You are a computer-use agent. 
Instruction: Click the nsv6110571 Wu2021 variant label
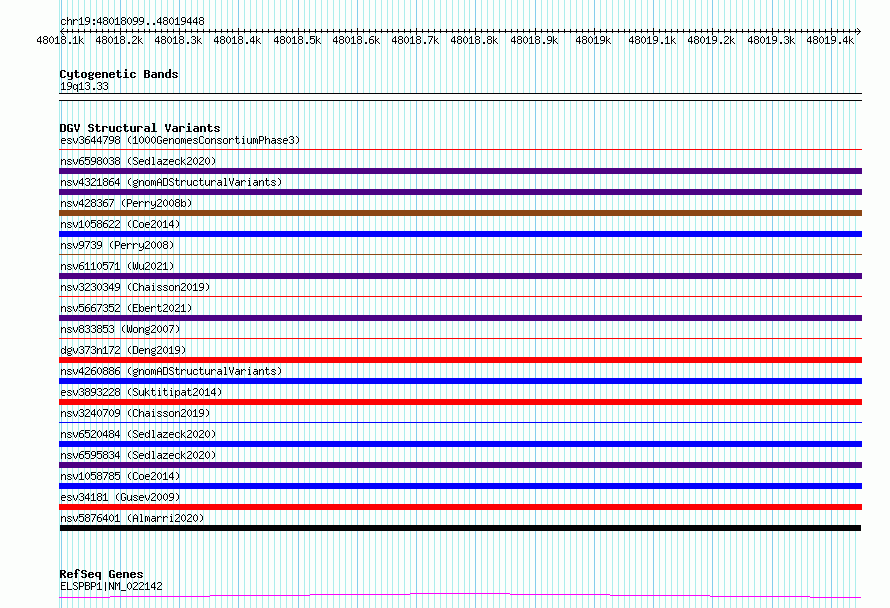click(x=117, y=266)
